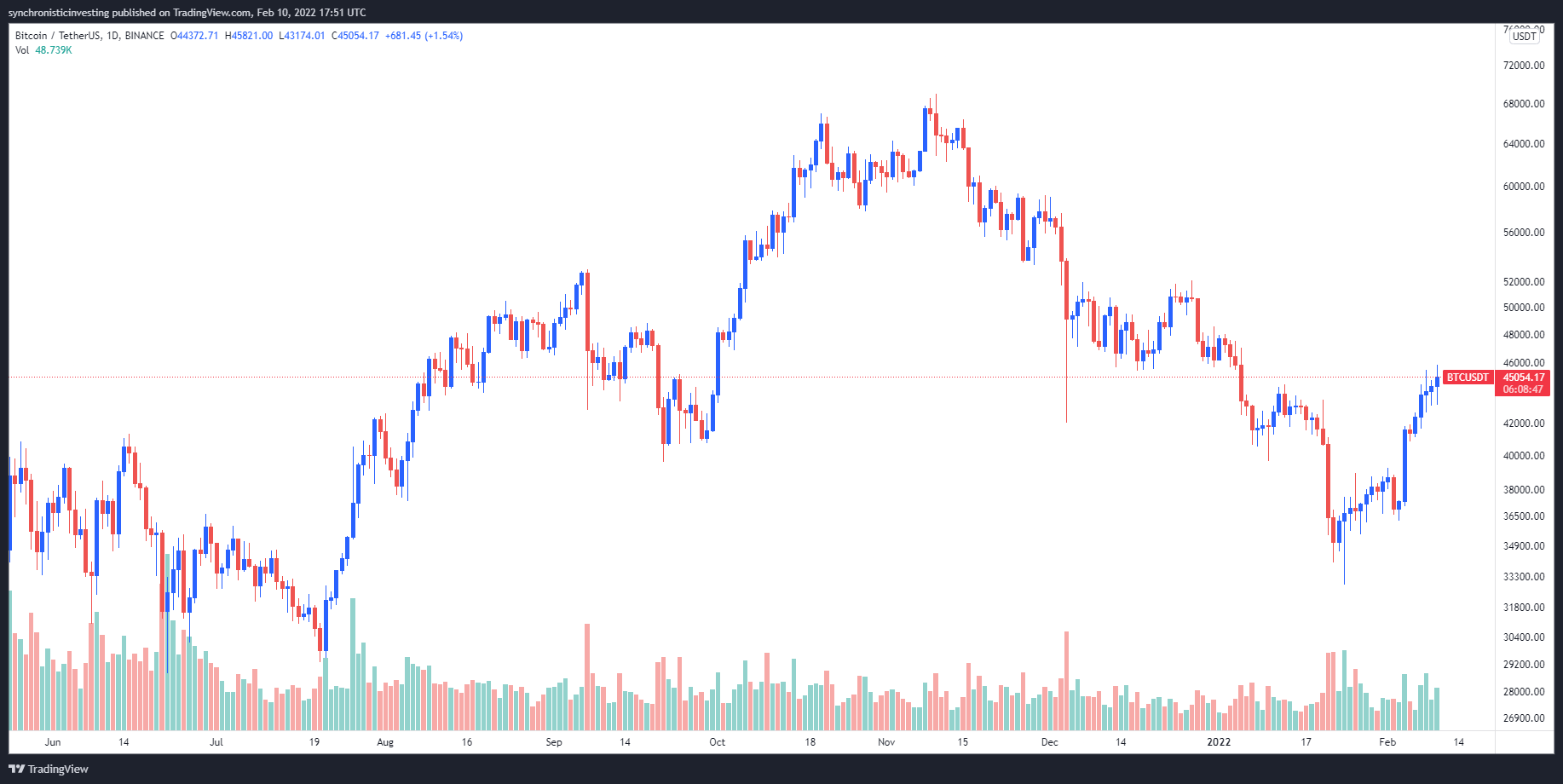
Task: Click the Bitcoin / TetherUS chart title
Action: (x=89, y=36)
